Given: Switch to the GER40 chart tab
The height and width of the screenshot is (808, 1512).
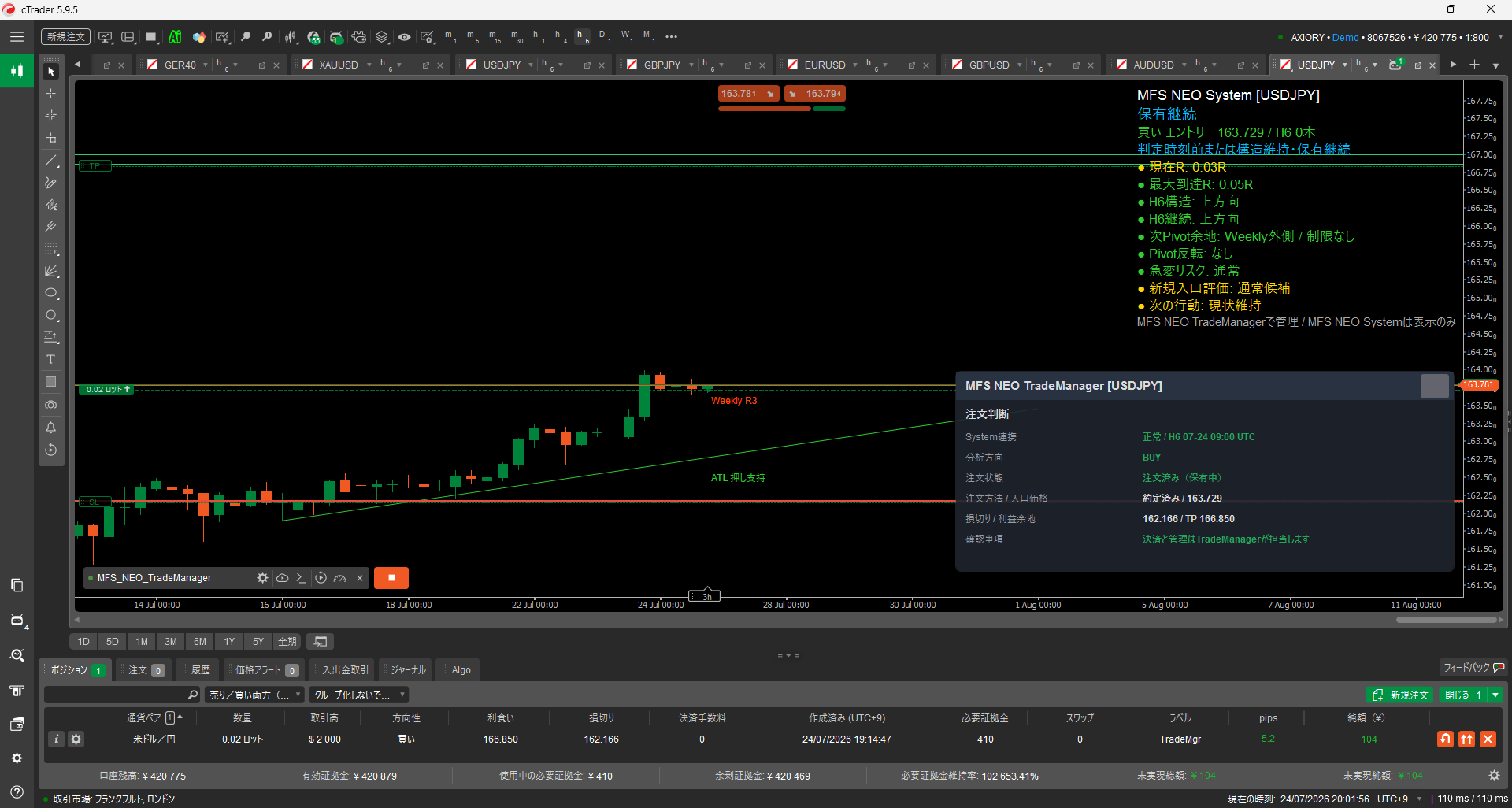Looking at the screenshot, I should point(180,65).
